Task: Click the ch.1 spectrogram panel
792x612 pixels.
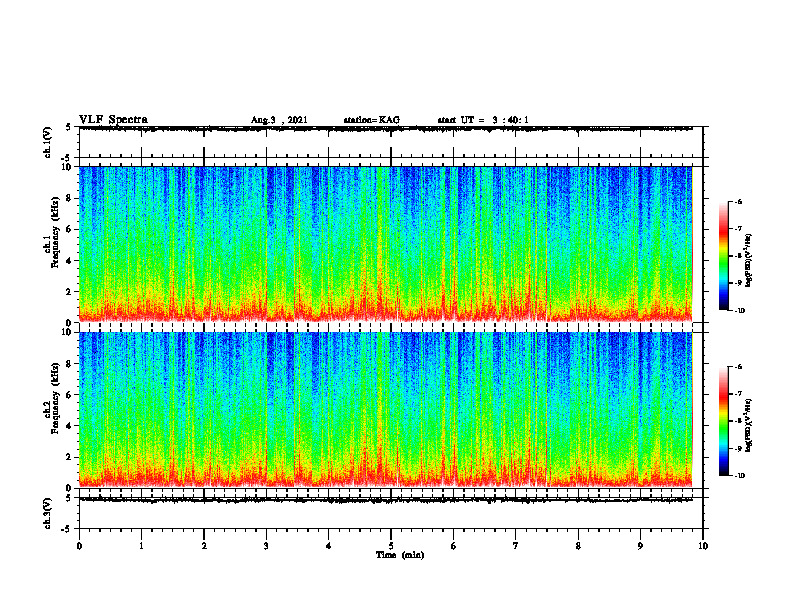Action: tap(385, 244)
